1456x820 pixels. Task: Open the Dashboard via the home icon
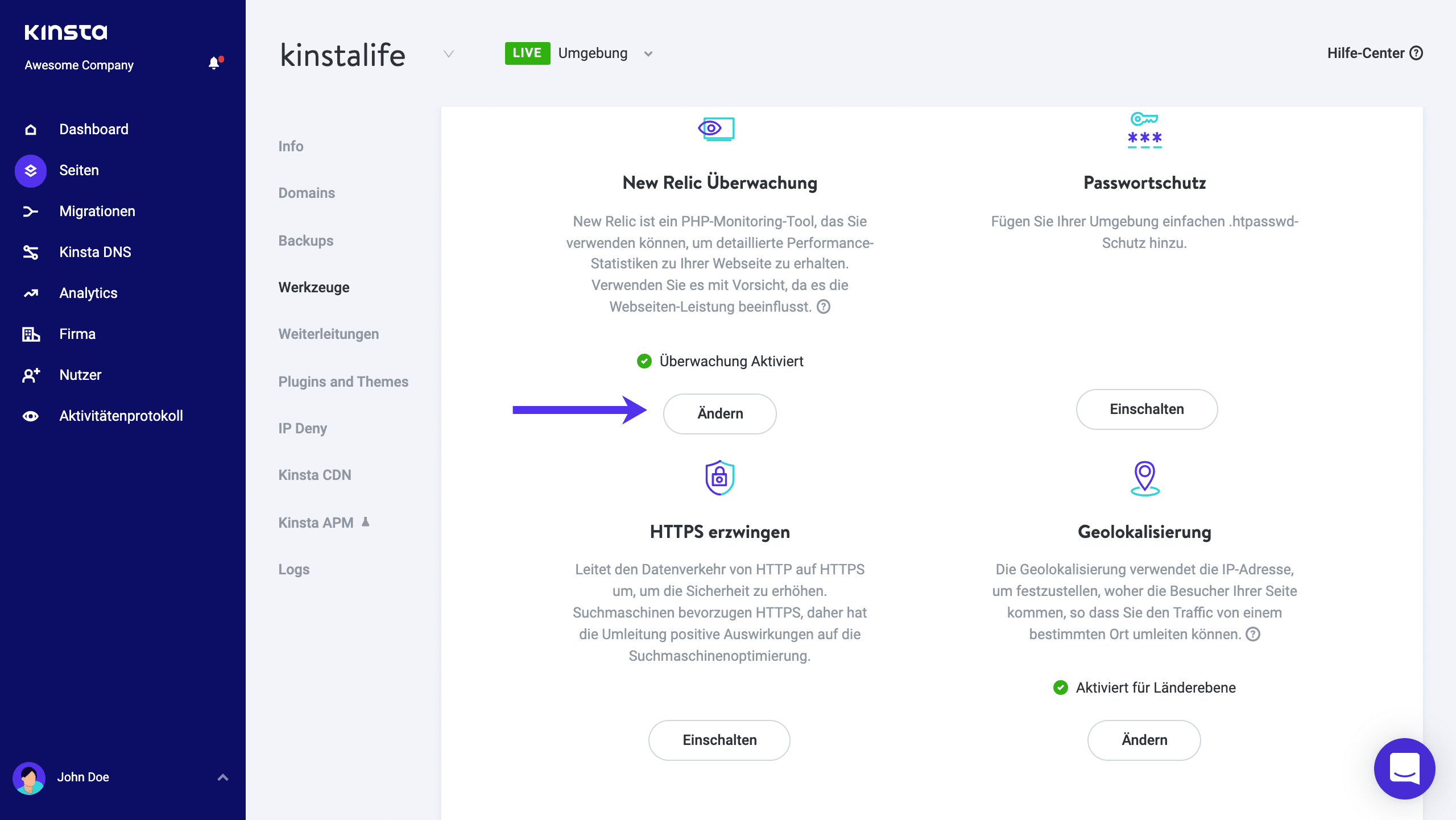click(x=30, y=129)
